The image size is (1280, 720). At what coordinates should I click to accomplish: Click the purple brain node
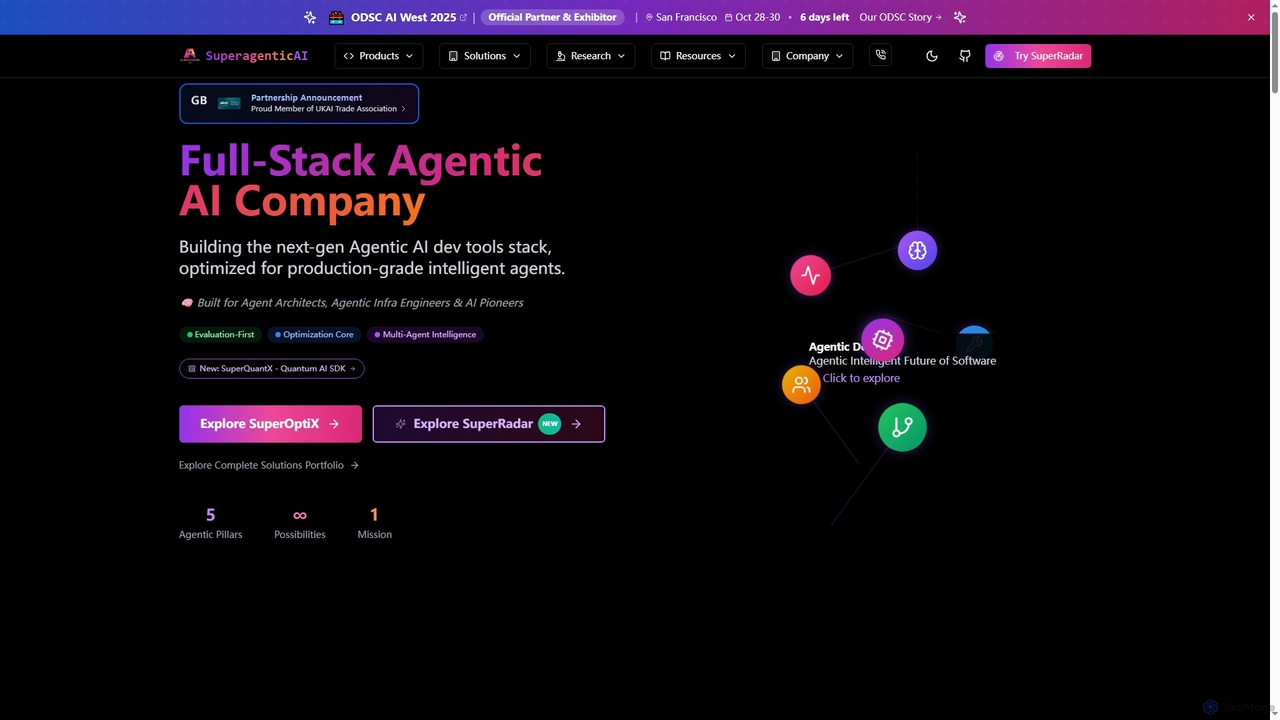tap(917, 250)
